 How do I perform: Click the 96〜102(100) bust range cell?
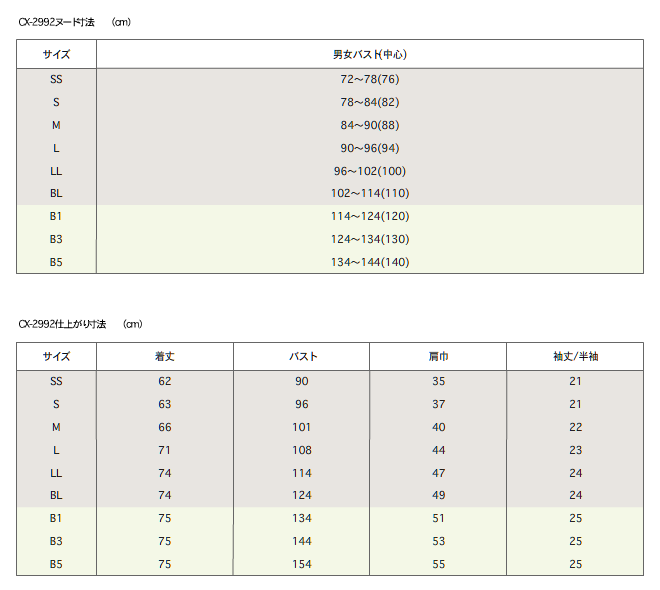[369, 171]
